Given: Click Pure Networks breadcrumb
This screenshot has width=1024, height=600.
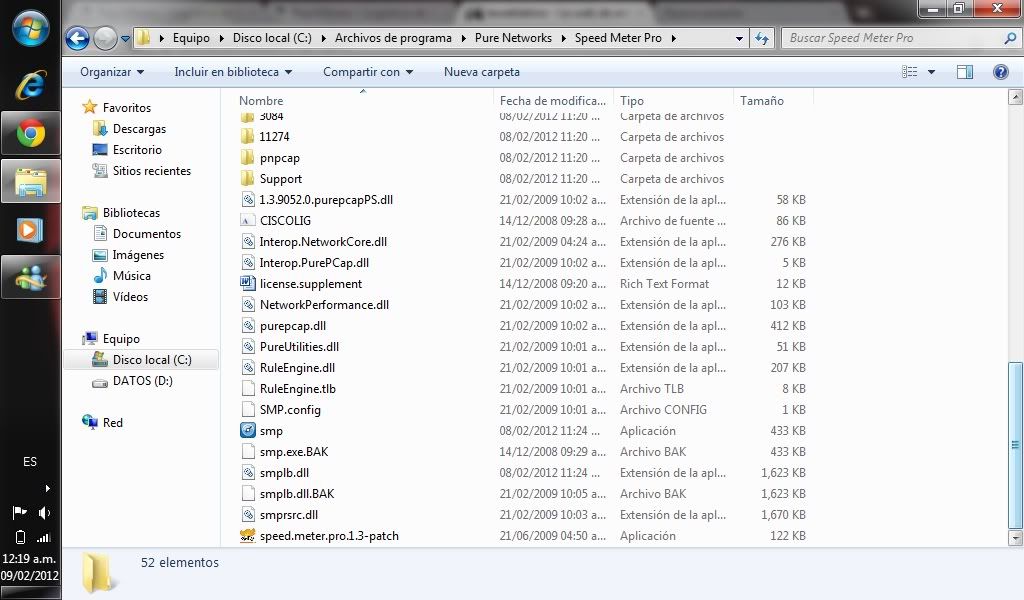Looking at the screenshot, I should point(513,38).
